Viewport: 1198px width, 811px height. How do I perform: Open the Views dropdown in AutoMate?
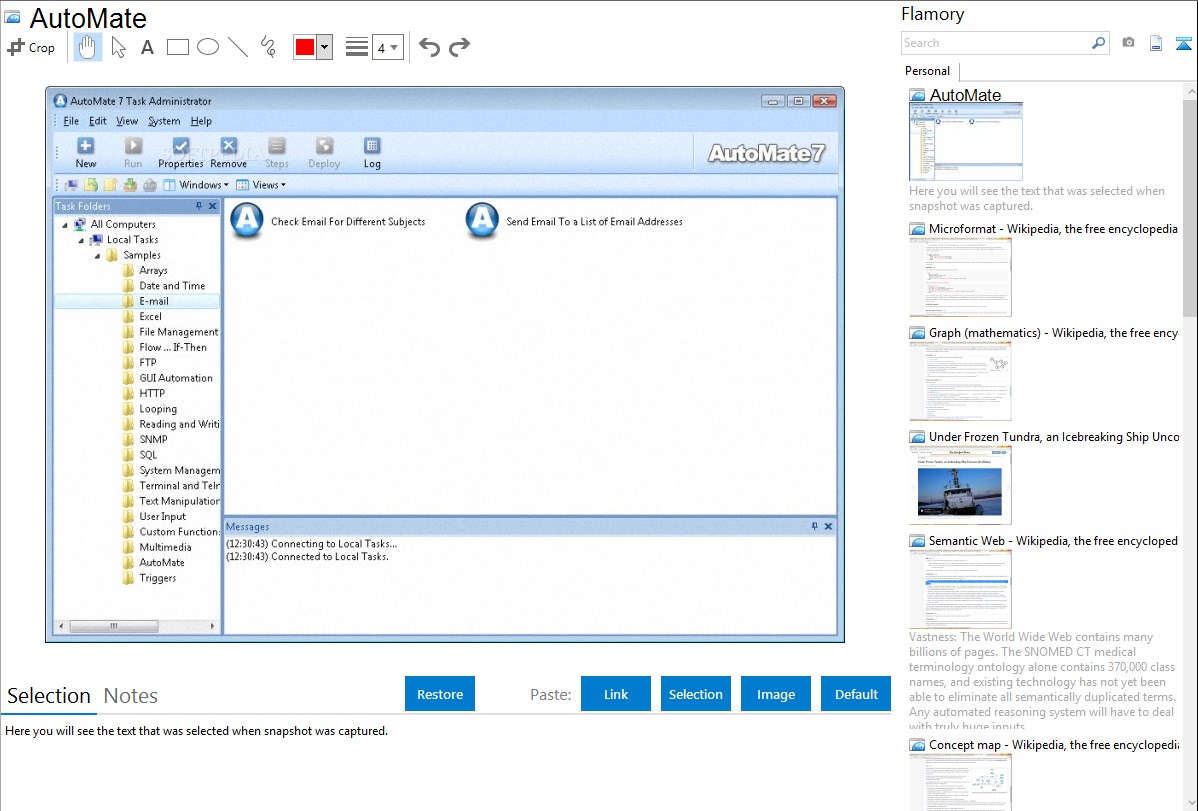(x=261, y=185)
